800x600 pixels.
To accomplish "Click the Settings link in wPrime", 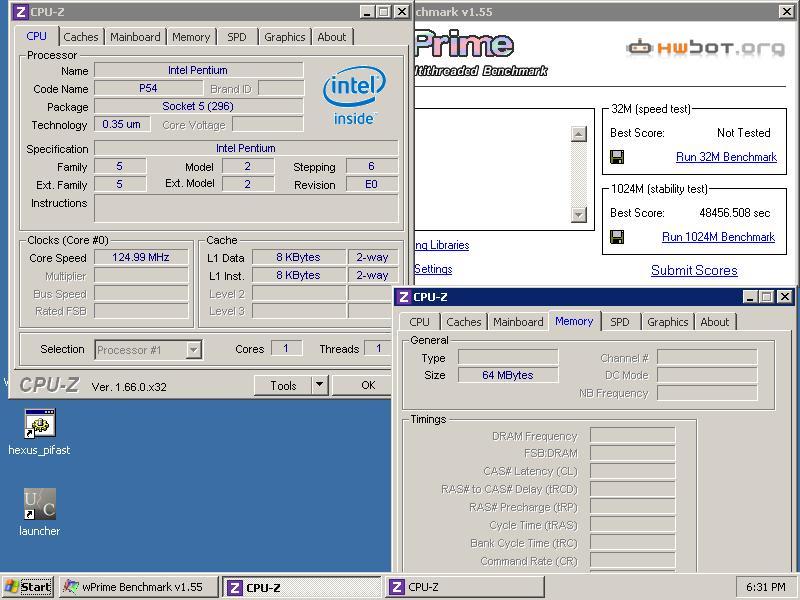I will 433,269.
